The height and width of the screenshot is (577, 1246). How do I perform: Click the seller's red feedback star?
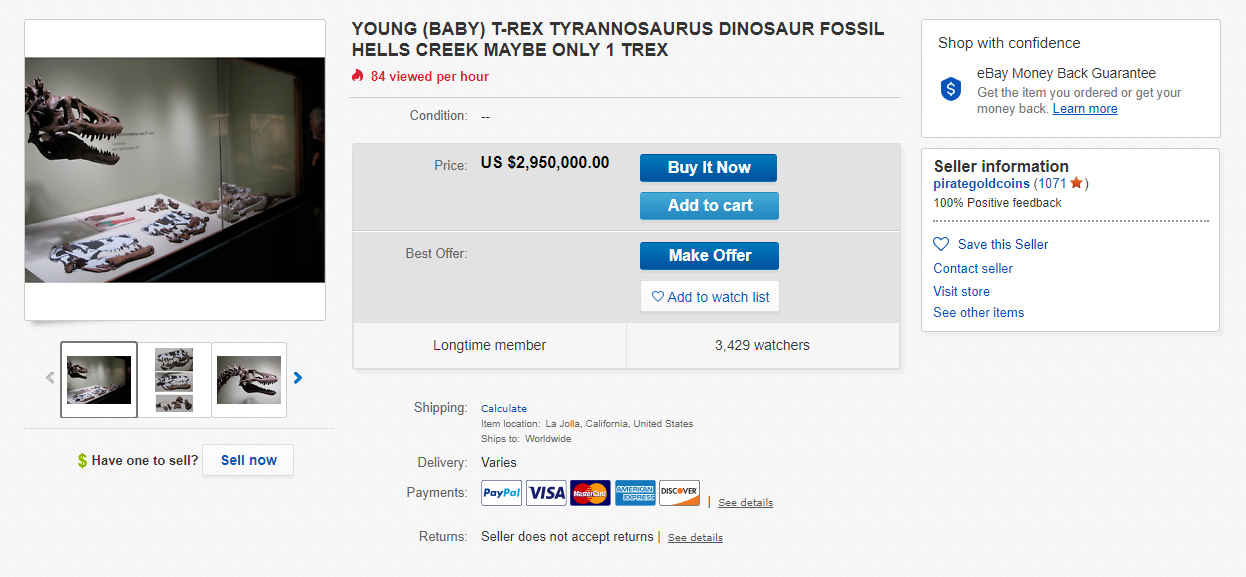[x=1076, y=183]
